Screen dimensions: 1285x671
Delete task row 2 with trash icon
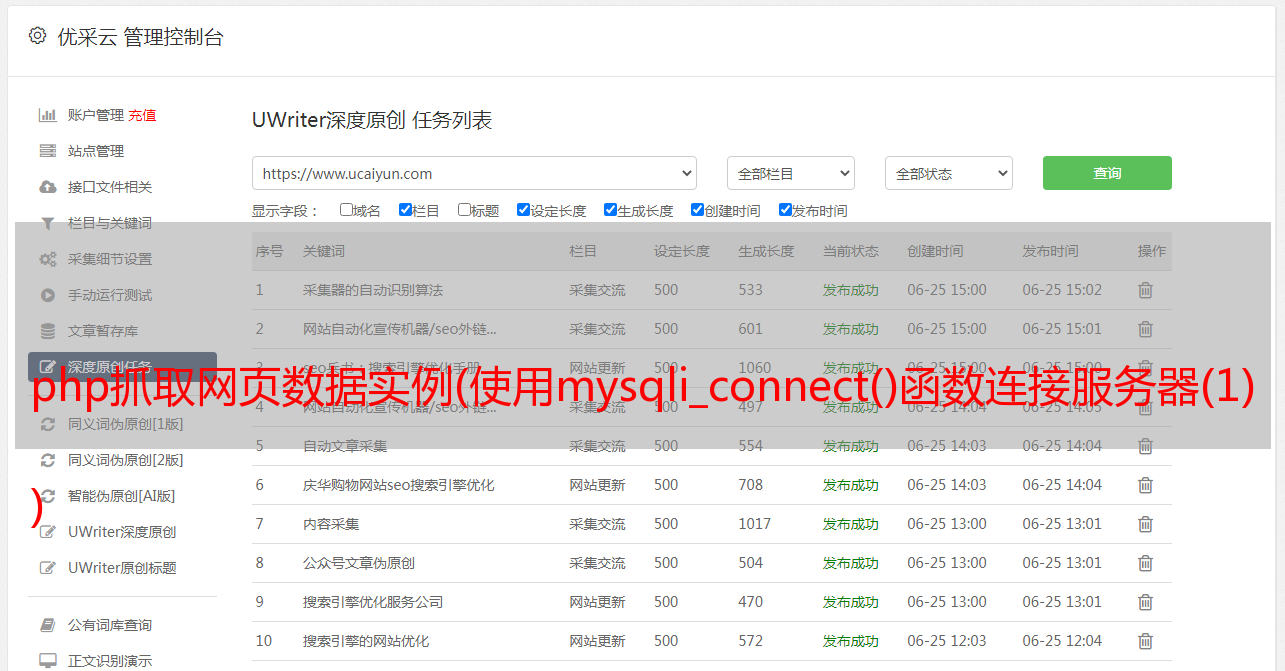[1145, 329]
